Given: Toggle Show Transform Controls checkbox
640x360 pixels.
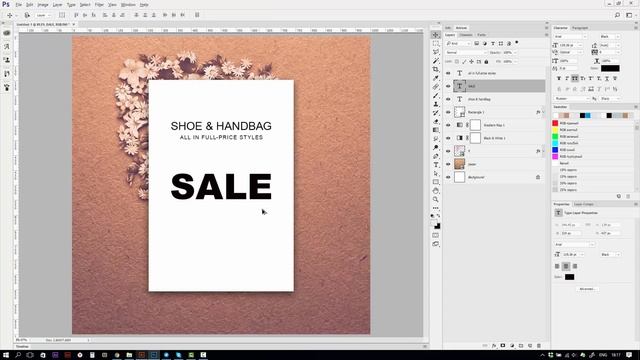Looking at the screenshot, I should coord(62,15).
